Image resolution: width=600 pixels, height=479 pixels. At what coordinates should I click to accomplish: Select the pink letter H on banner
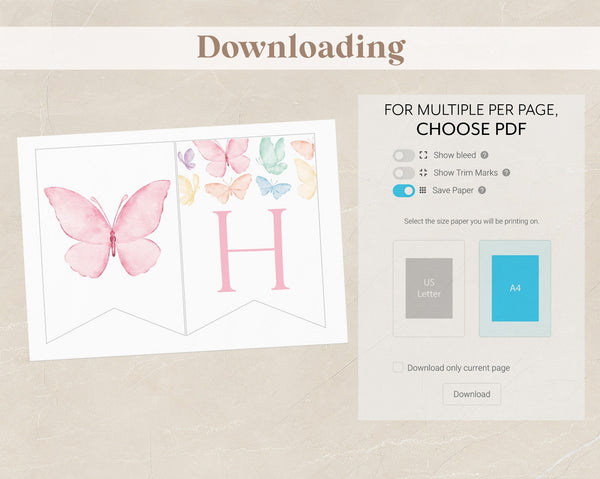coord(251,251)
